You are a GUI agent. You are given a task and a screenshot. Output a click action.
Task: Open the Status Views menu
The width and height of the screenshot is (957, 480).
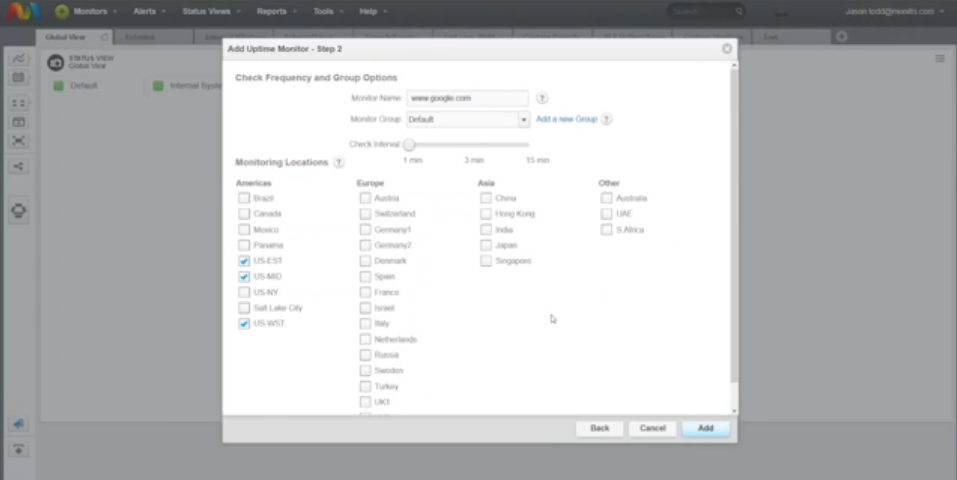209,11
